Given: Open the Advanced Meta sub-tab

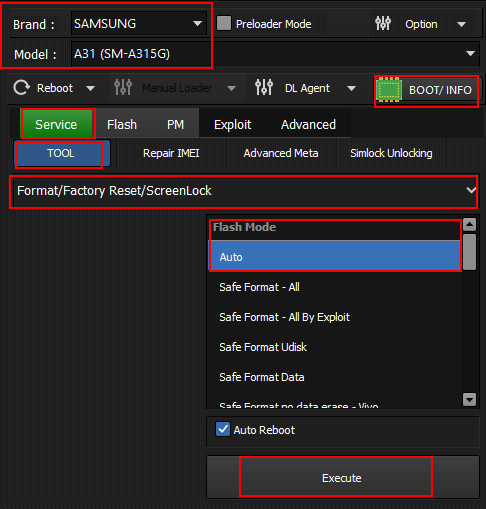Looking at the screenshot, I should 281,153.
